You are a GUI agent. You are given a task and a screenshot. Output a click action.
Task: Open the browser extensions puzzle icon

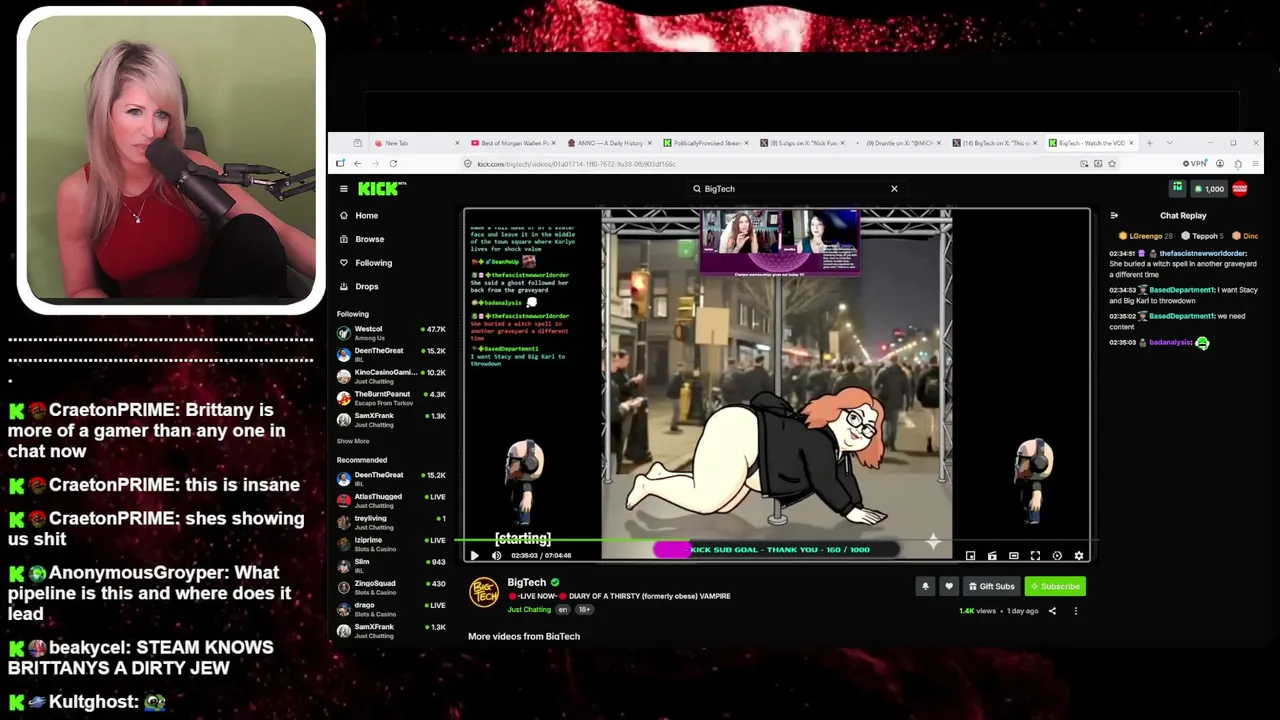tap(1238, 164)
